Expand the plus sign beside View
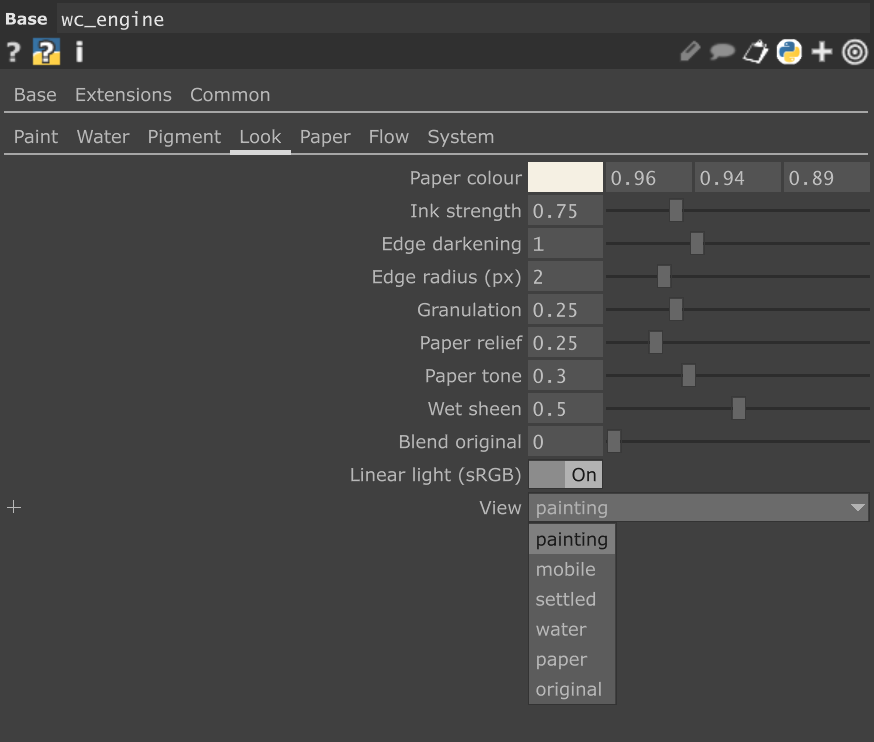 (14, 507)
